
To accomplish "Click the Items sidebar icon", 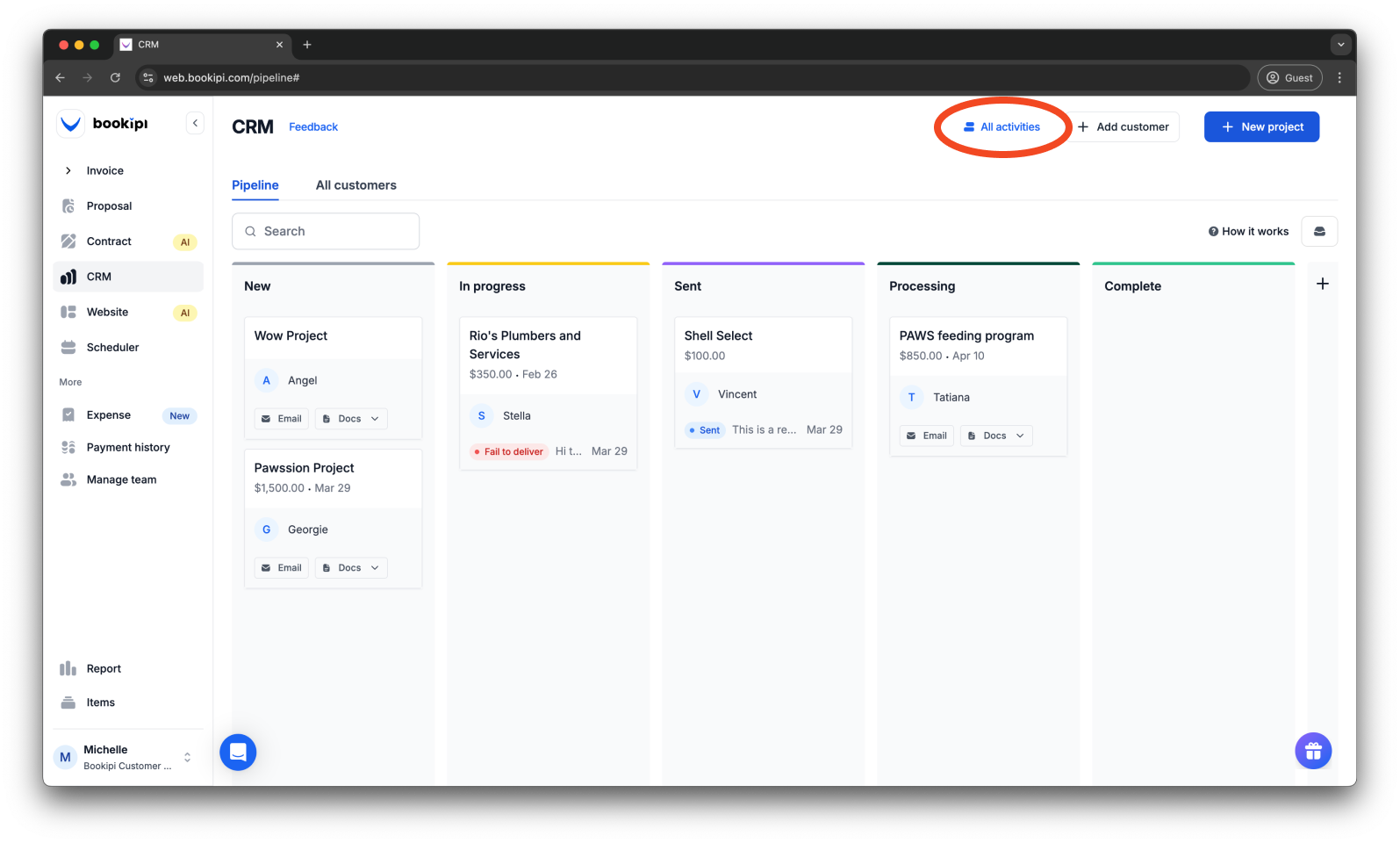I will pos(68,702).
